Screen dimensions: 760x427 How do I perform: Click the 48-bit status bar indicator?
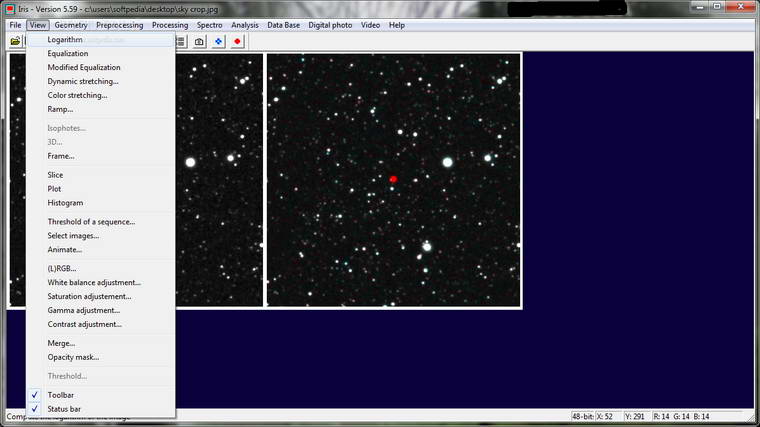coord(582,417)
